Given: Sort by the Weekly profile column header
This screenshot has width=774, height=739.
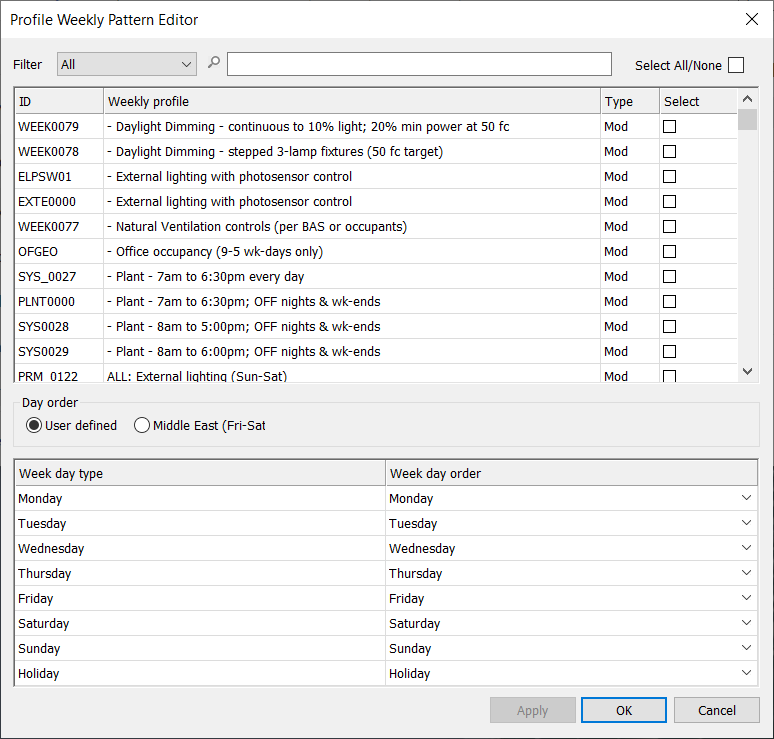Looking at the screenshot, I should click(x=352, y=101).
